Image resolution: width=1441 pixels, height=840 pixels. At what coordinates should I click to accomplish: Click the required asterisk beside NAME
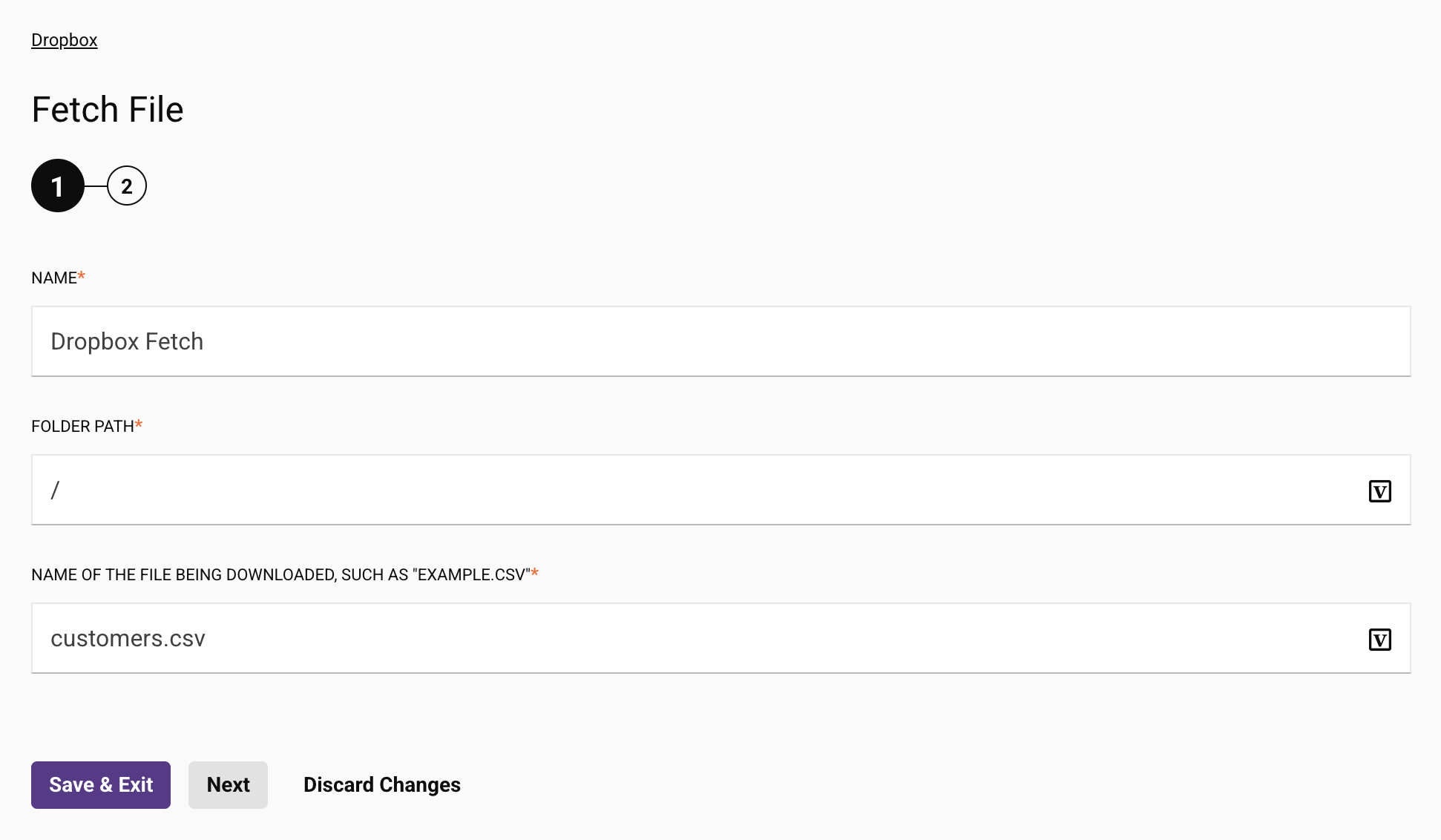[x=82, y=277]
